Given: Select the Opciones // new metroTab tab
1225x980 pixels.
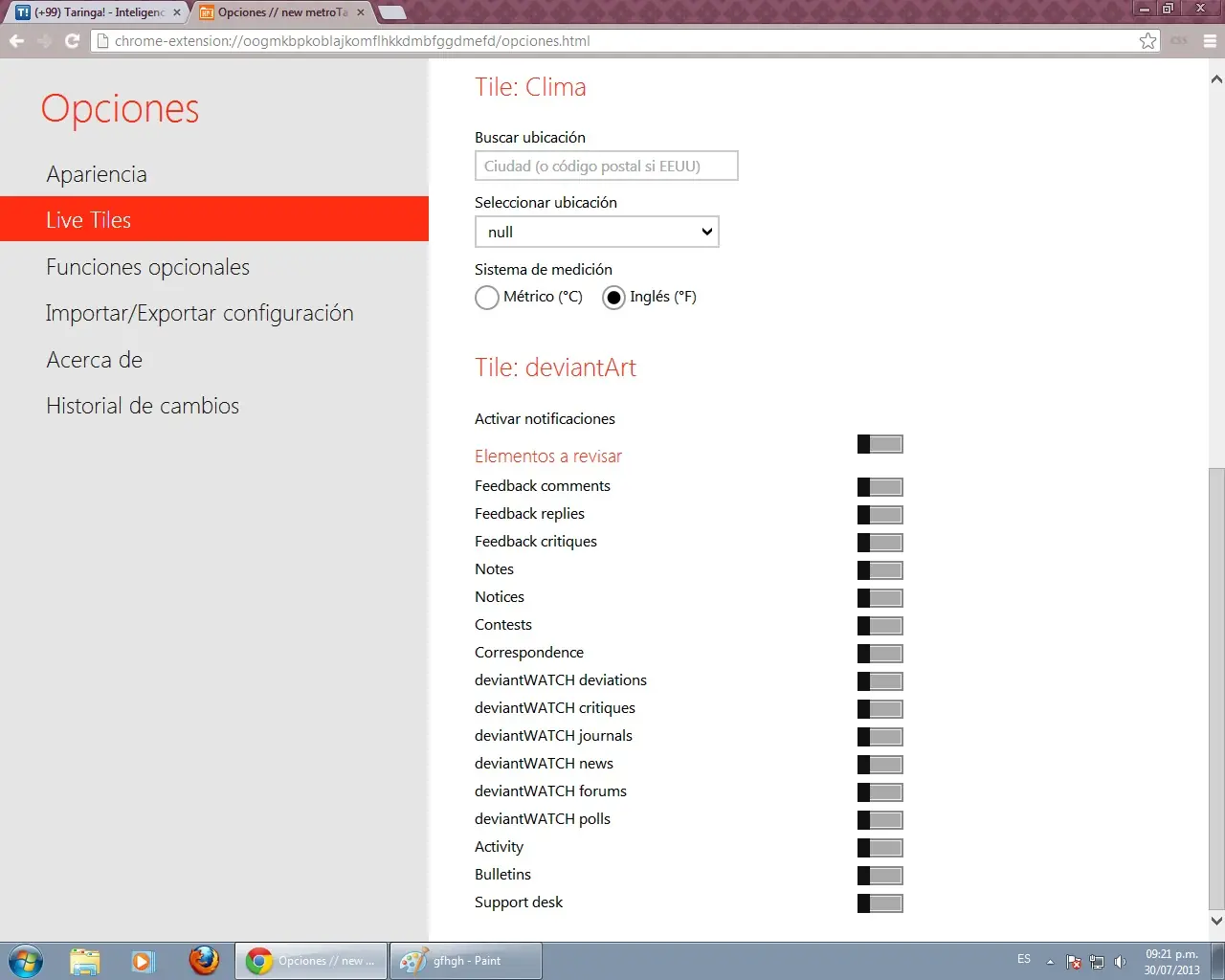Looking at the screenshot, I should point(281,12).
